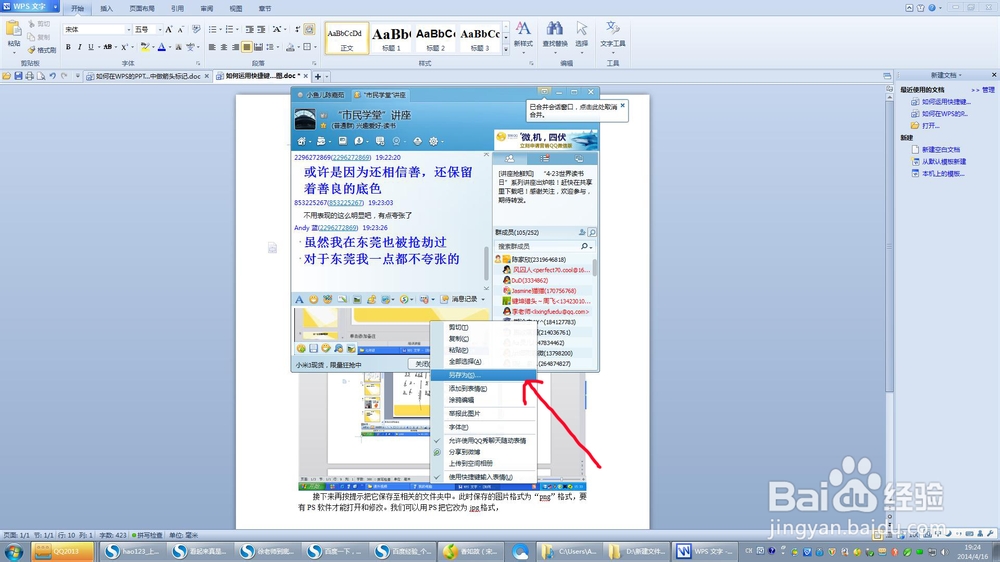Switch to the 页面布局 ribbon tab
1000x562 pixels.
[142, 8]
